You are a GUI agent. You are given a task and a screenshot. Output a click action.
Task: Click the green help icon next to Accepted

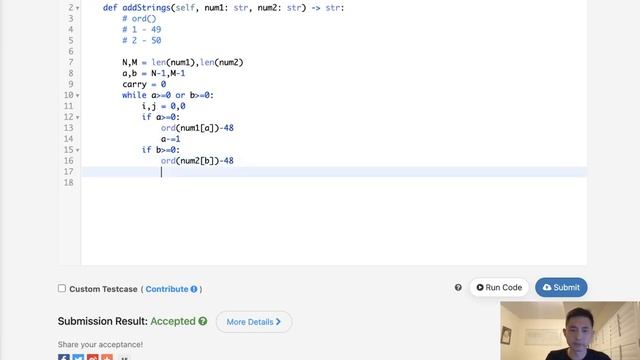pyautogui.click(x=203, y=321)
